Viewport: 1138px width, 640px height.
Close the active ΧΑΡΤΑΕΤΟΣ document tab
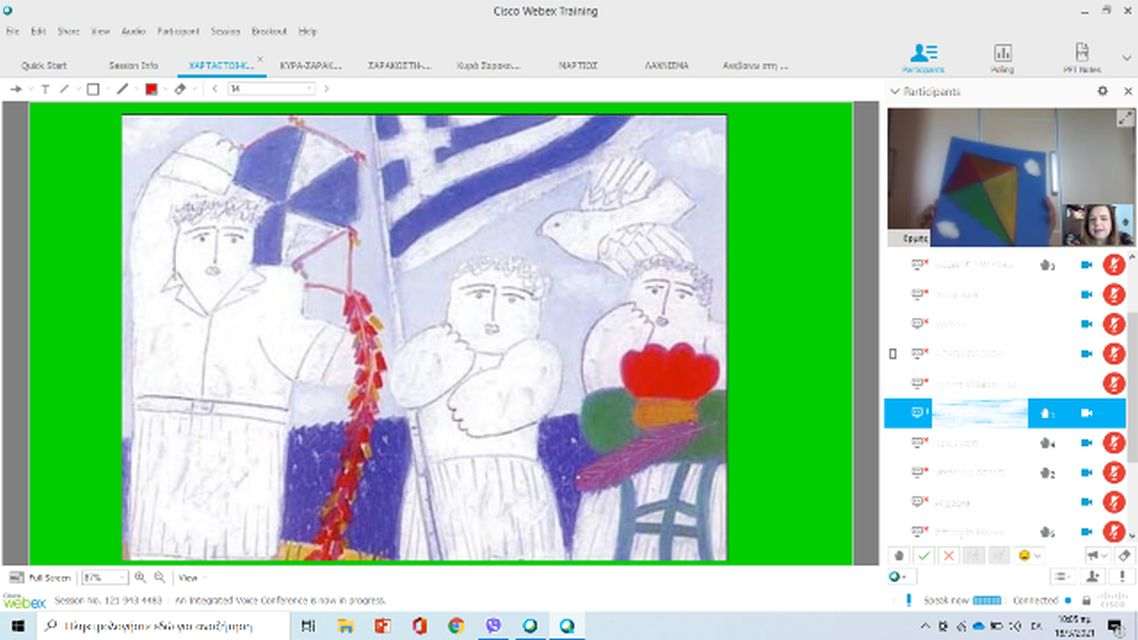(260, 60)
